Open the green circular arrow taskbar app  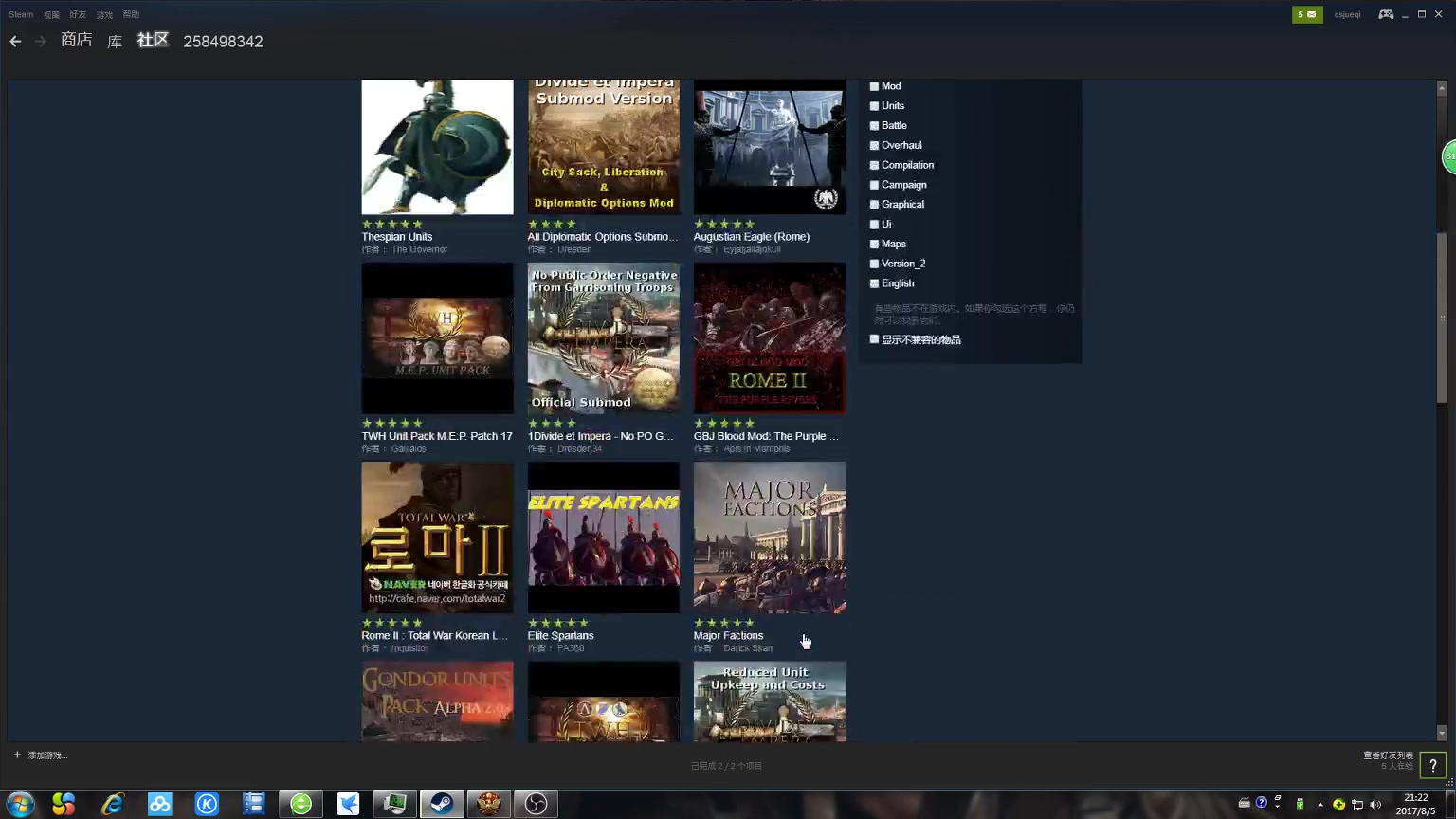click(300, 804)
